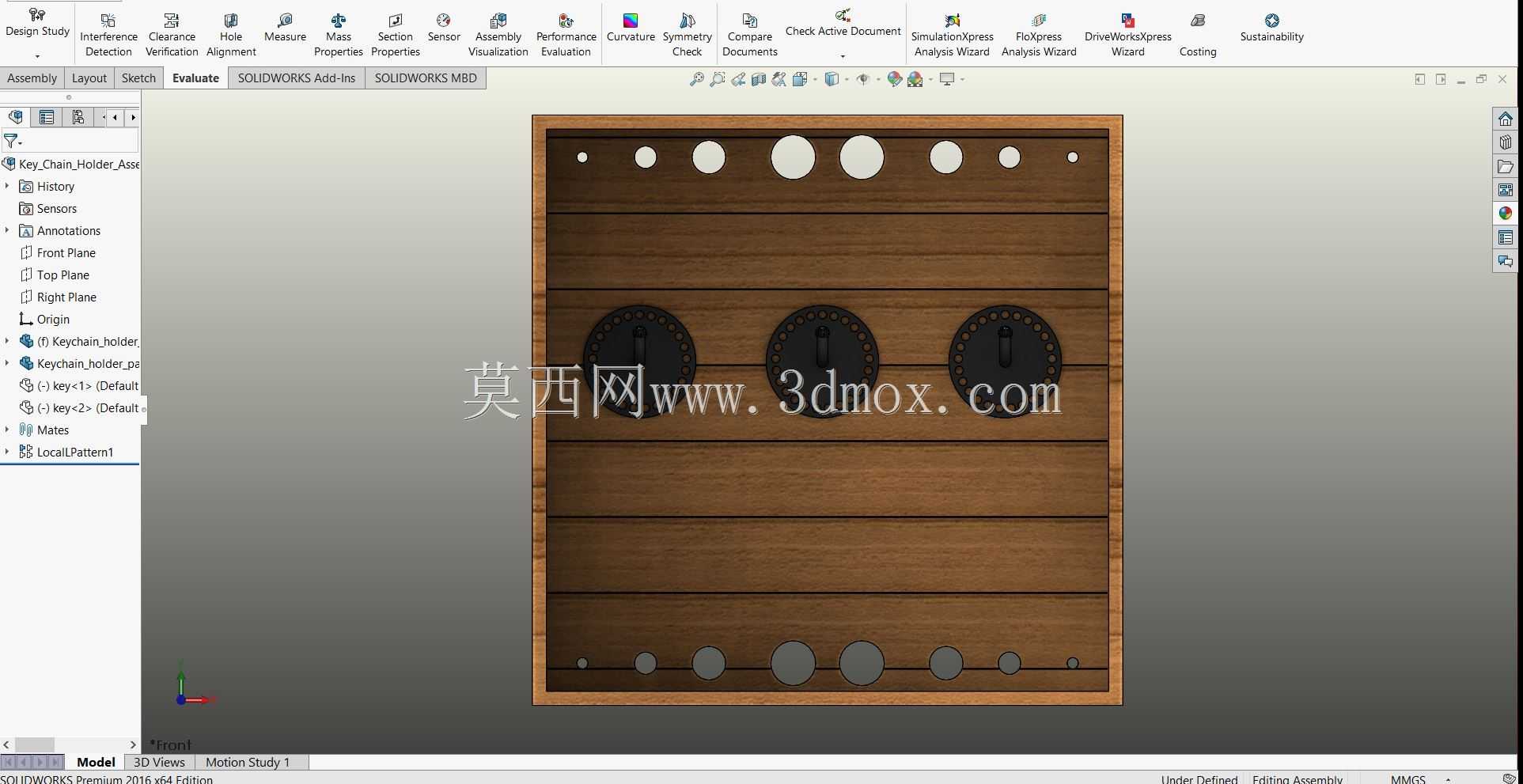Image resolution: width=1523 pixels, height=784 pixels.
Task: Launch Clearance Verification
Action: pyautogui.click(x=172, y=36)
